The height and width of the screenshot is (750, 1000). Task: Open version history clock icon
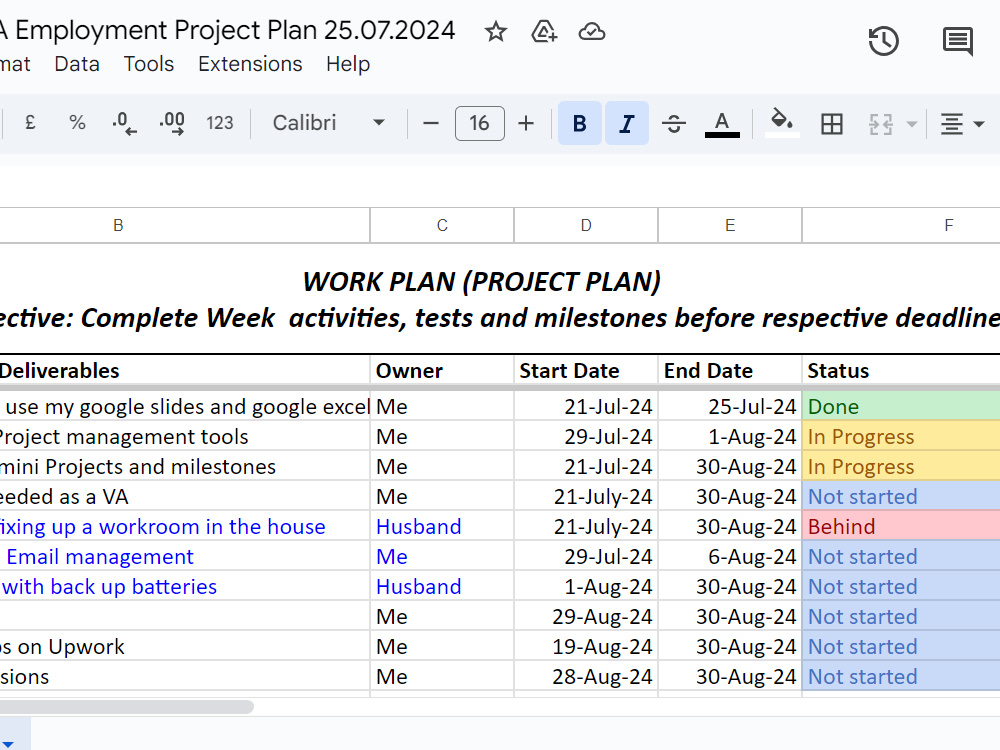[x=883, y=41]
